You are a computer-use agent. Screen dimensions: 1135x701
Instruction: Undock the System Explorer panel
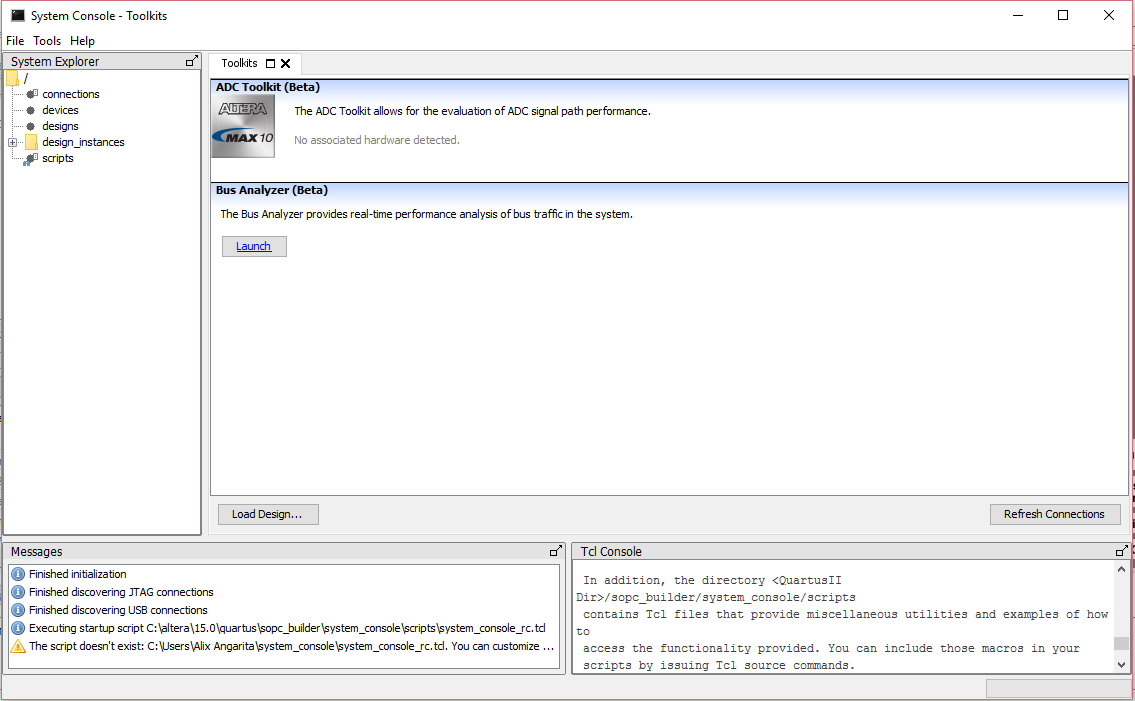point(191,62)
